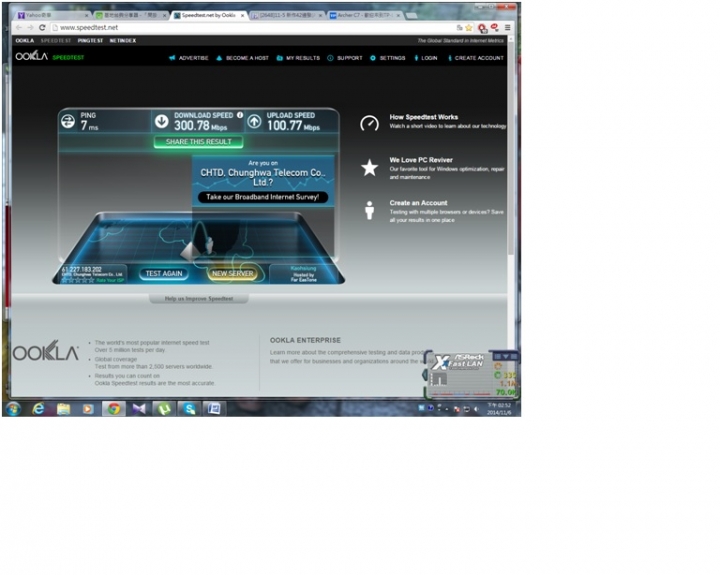Open My Results page
The image size is (720, 575).
[x=298, y=58]
